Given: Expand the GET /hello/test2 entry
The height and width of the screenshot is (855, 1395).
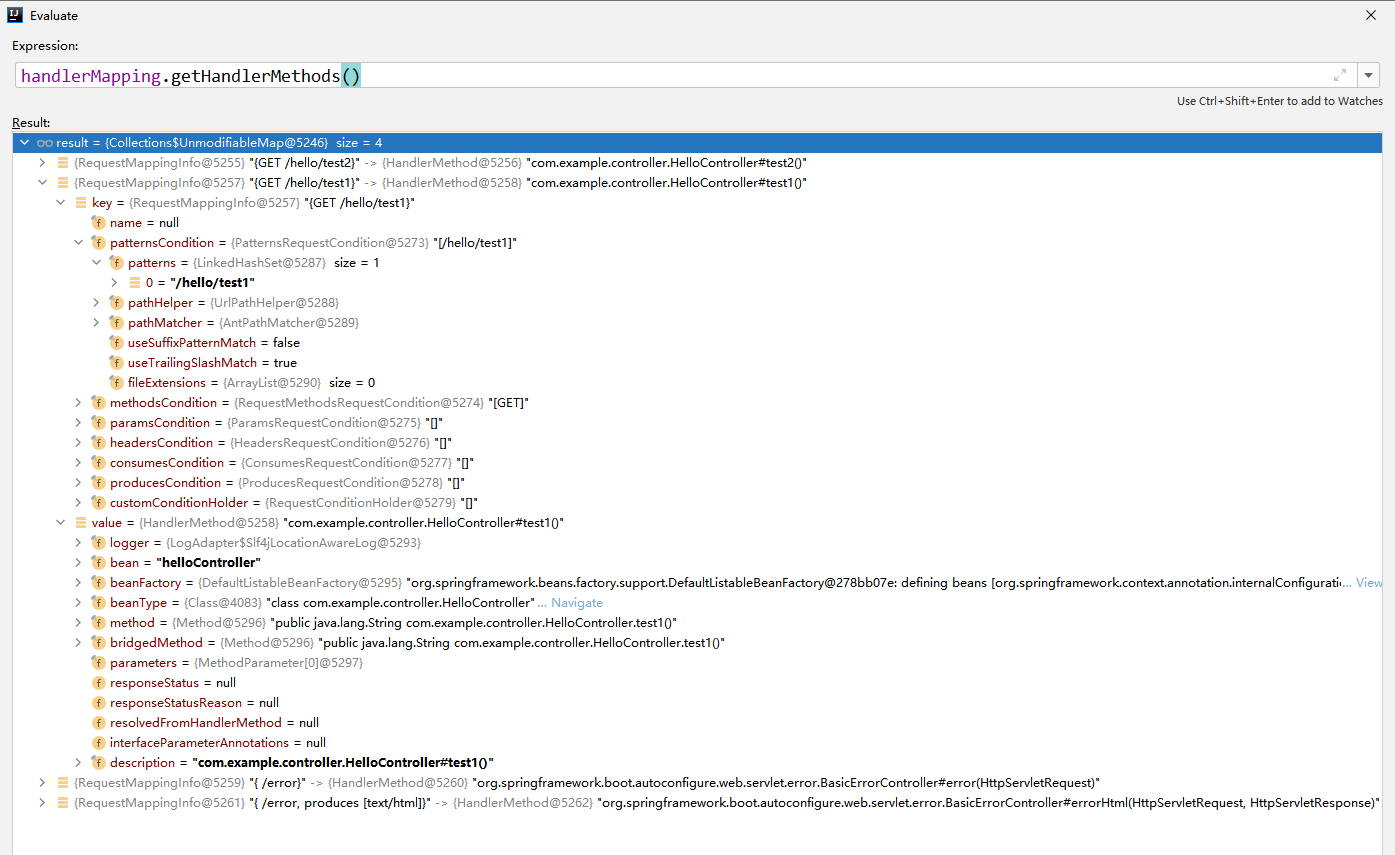Looking at the screenshot, I should click(42, 163).
